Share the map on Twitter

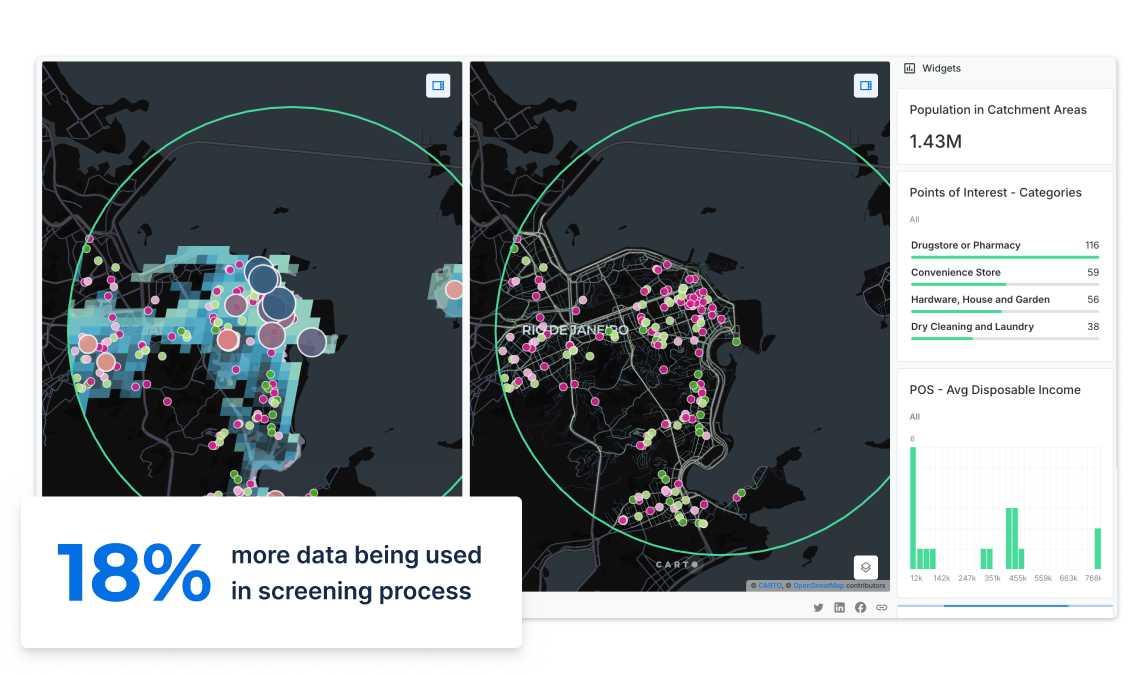click(x=818, y=607)
